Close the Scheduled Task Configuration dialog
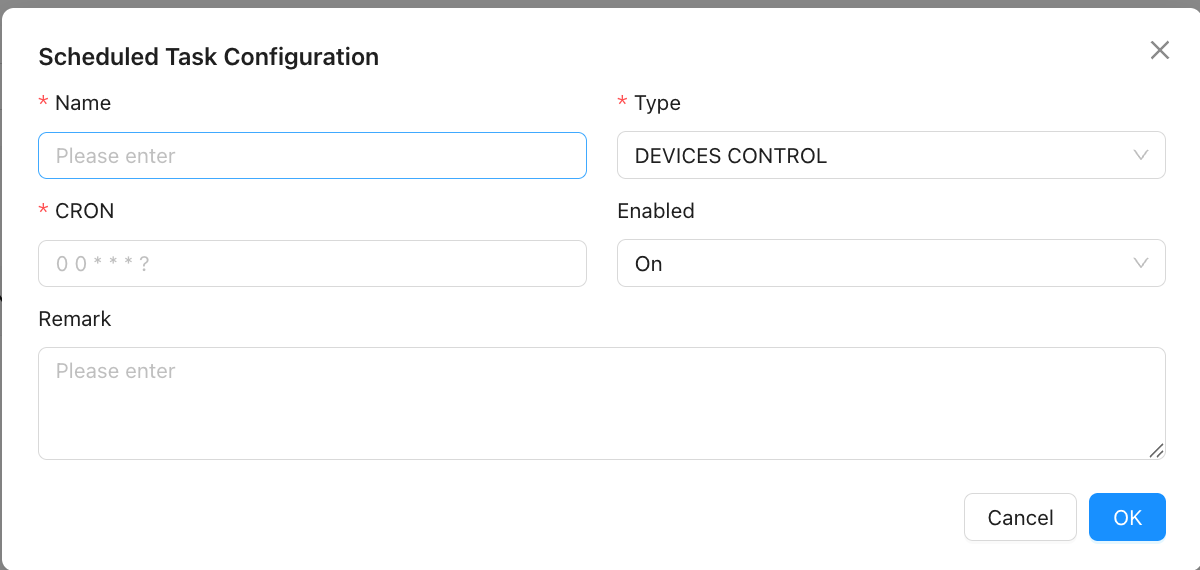Viewport: 1200px width, 570px height. pos(1160,51)
